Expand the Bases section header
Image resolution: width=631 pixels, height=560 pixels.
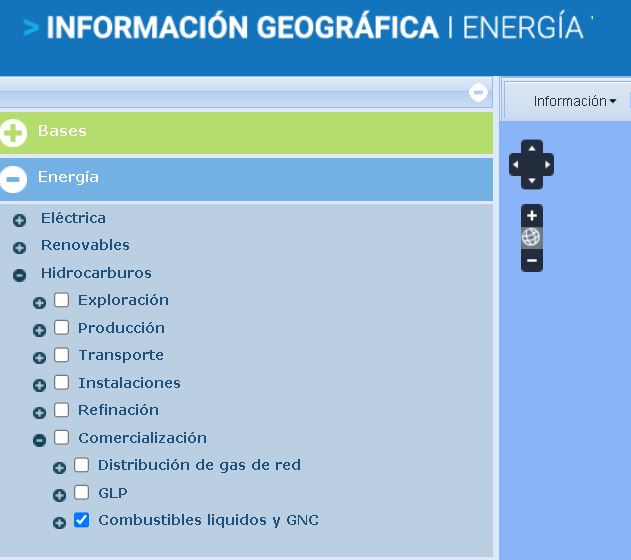(x=14, y=132)
